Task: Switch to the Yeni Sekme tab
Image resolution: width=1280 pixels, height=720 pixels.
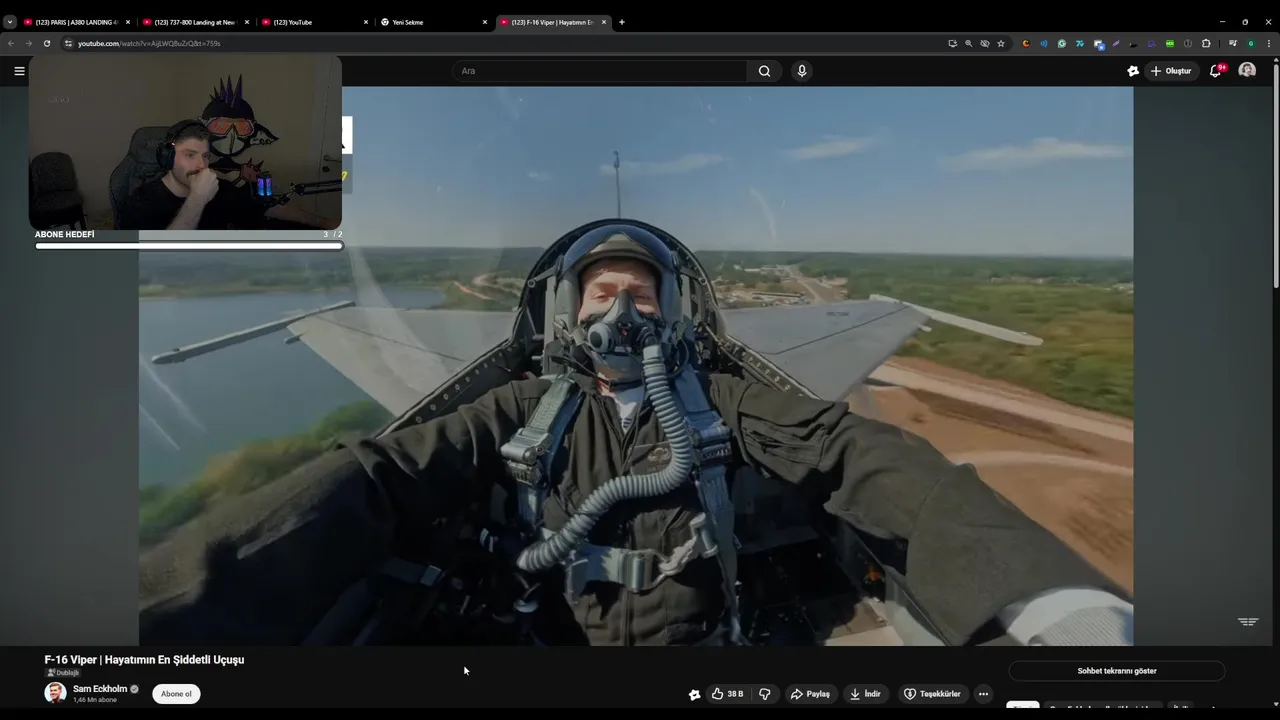Action: pos(434,22)
